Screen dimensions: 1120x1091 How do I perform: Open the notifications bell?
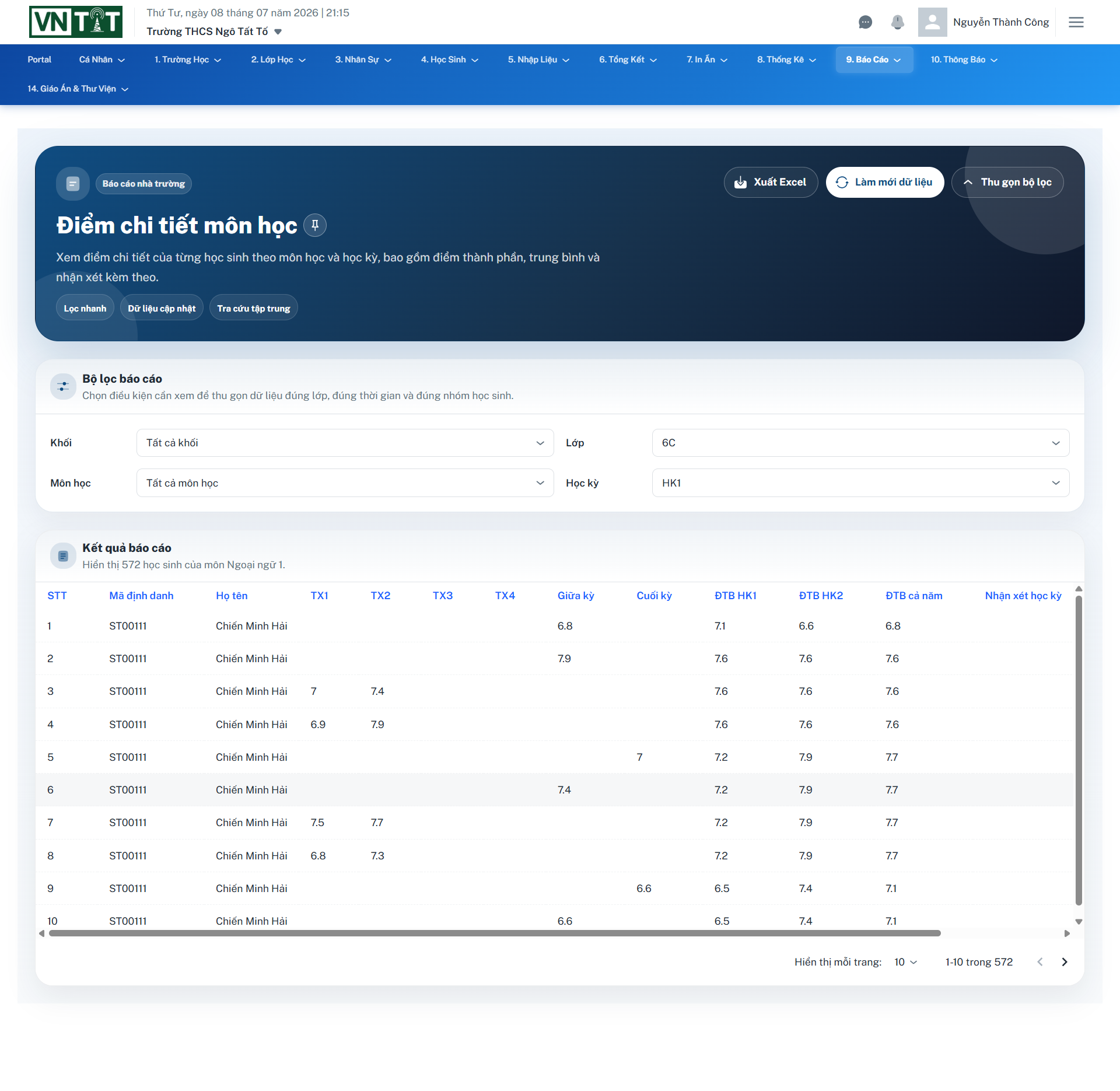point(897,22)
